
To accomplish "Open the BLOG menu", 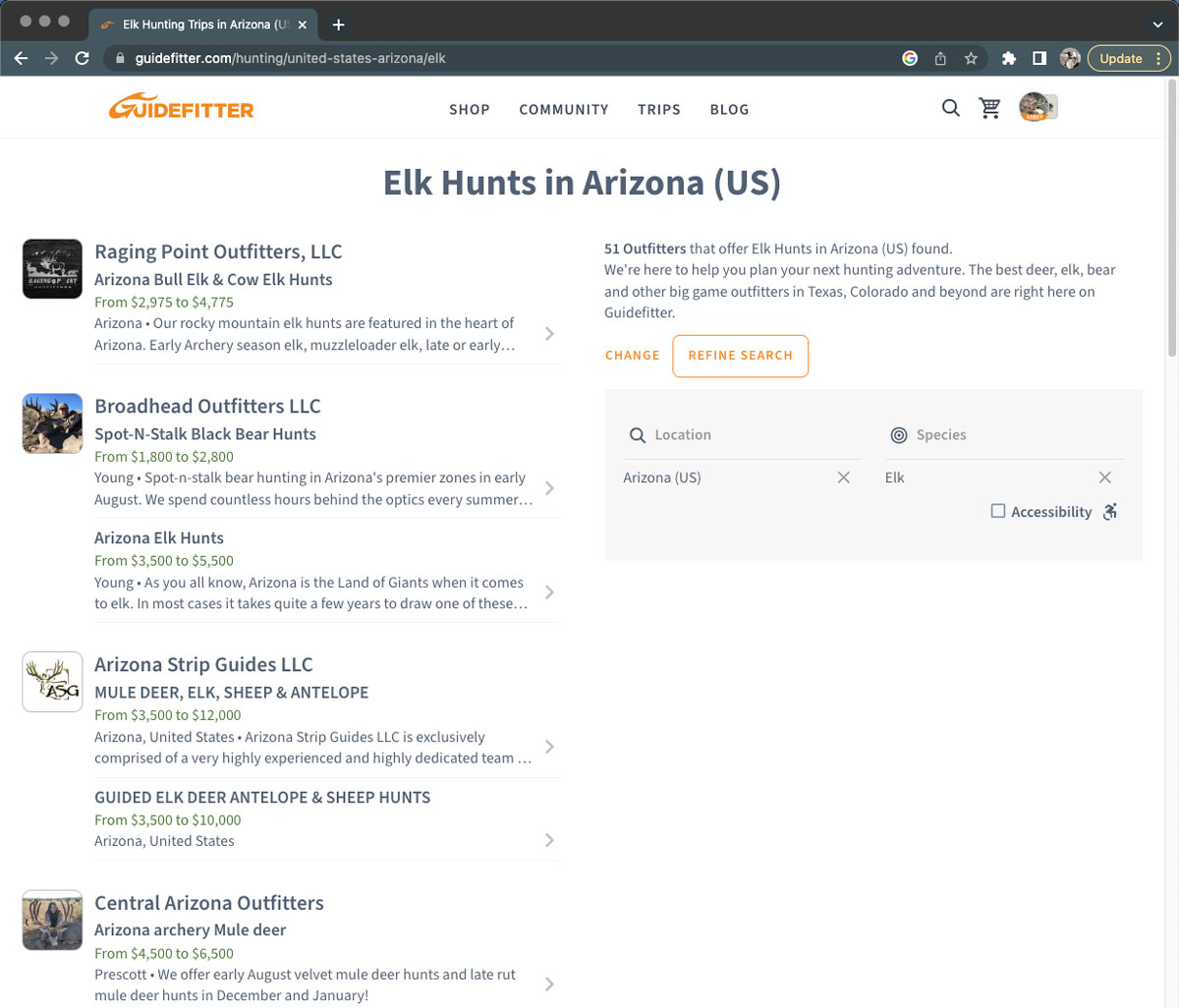I will pyautogui.click(x=729, y=109).
